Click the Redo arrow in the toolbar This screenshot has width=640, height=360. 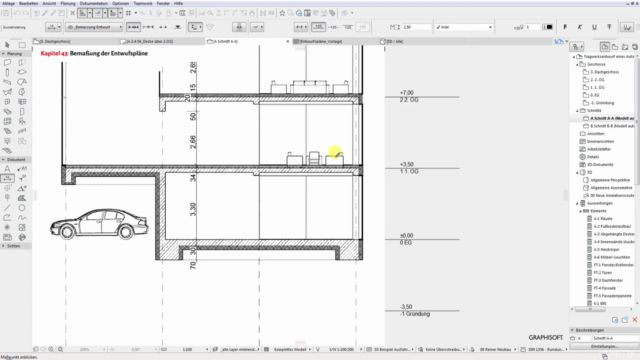[25, 13]
